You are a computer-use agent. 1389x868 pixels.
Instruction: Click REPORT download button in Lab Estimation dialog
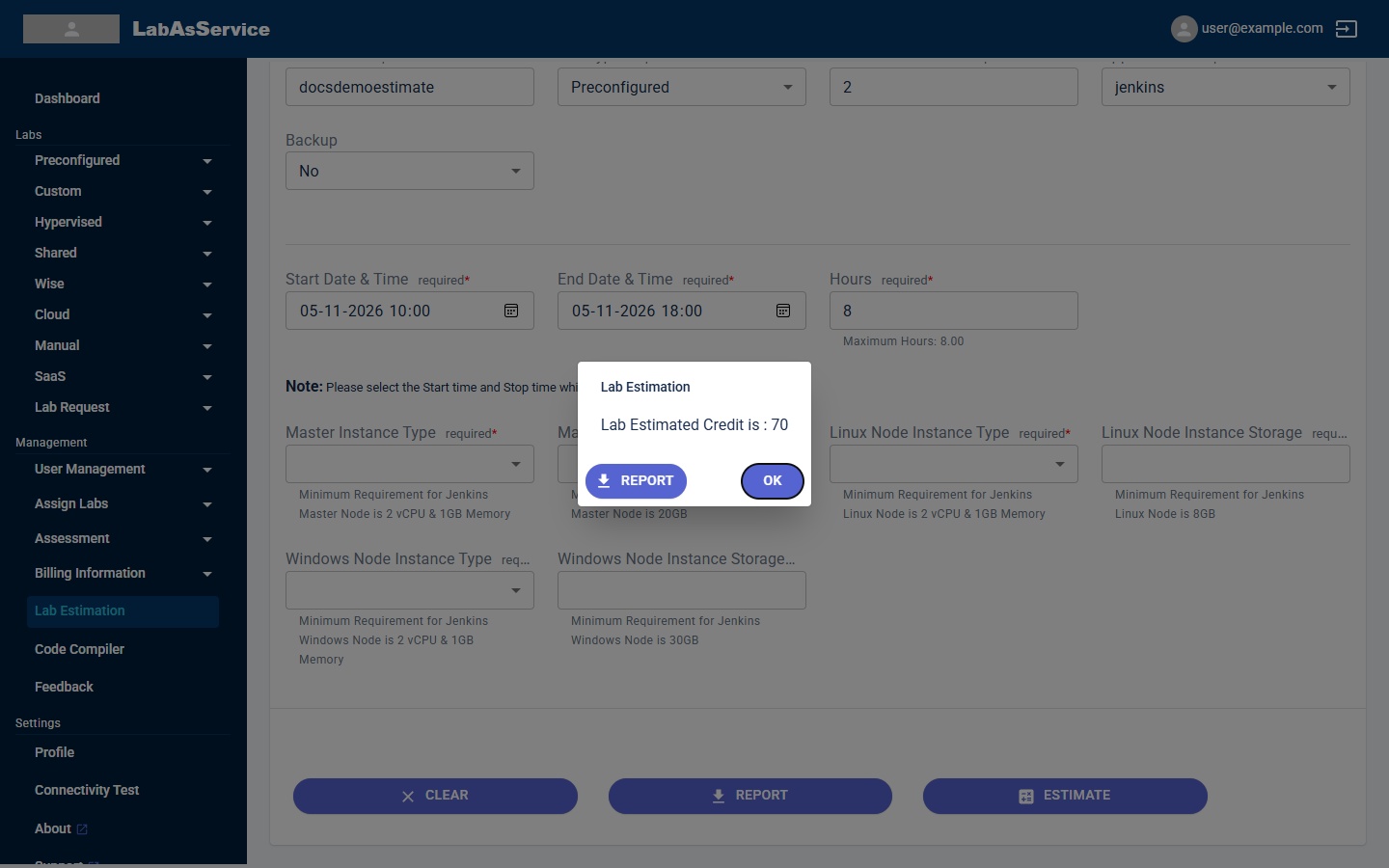[636, 481]
